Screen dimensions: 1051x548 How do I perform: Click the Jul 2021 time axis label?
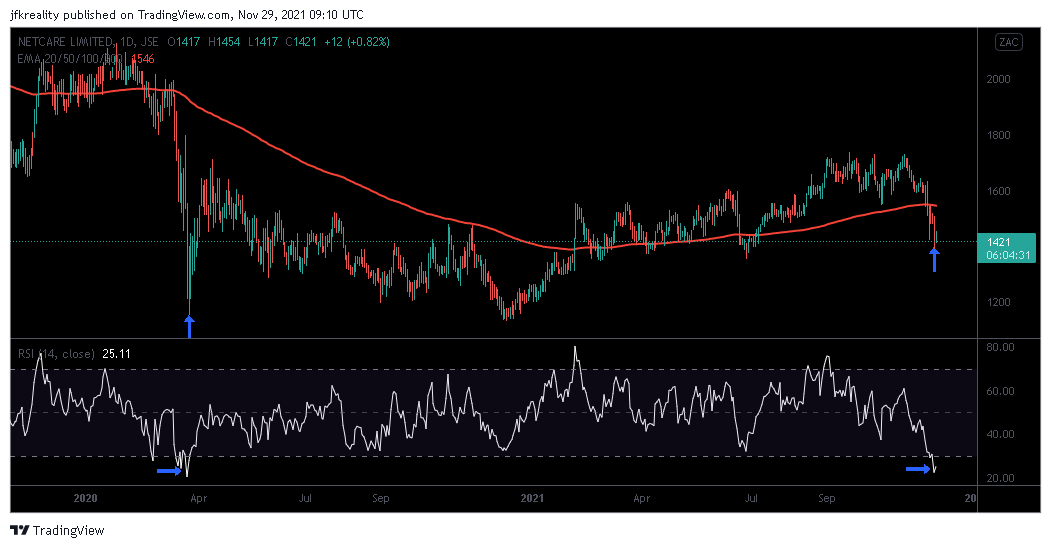pos(751,498)
